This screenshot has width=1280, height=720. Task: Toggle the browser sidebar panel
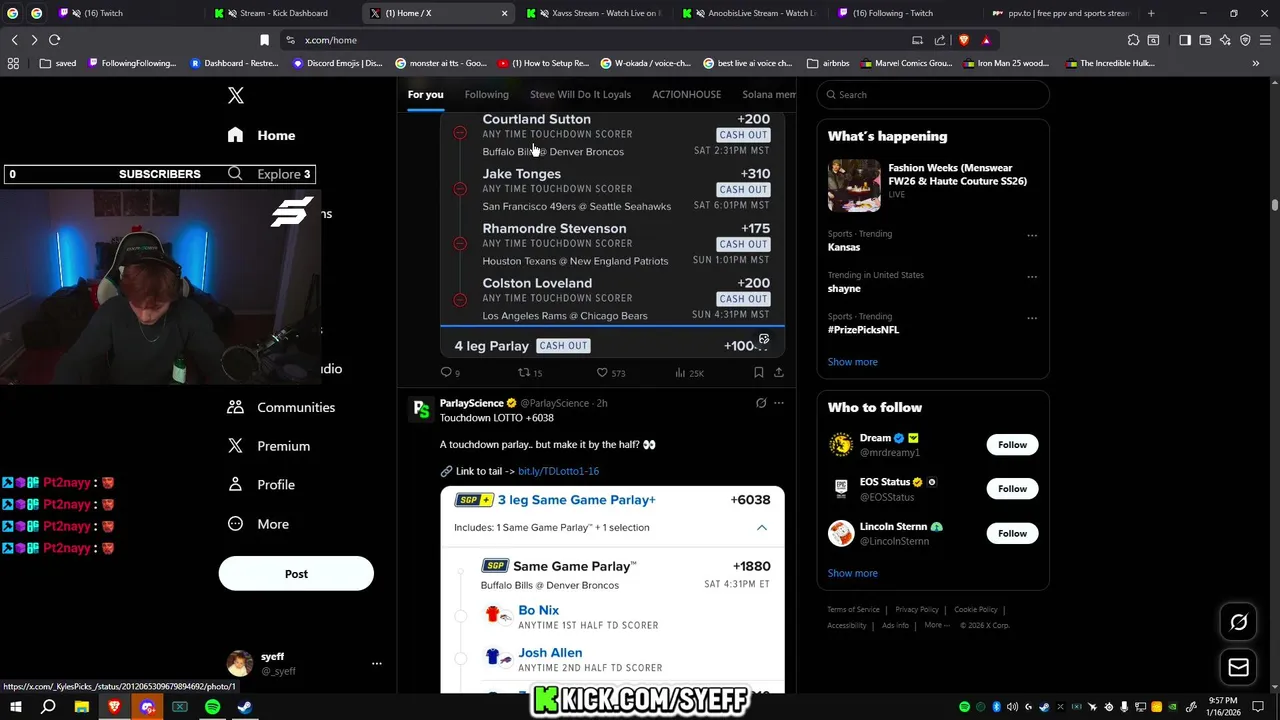coord(1185,40)
